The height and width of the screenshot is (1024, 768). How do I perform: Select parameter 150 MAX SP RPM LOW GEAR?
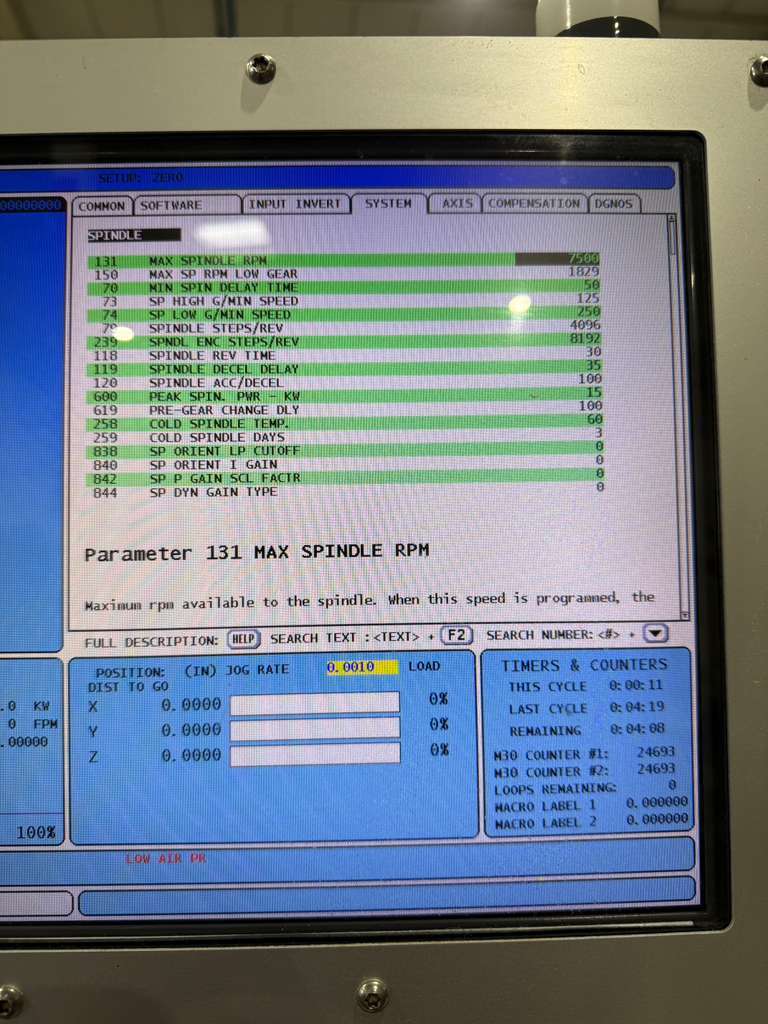pos(344,274)
